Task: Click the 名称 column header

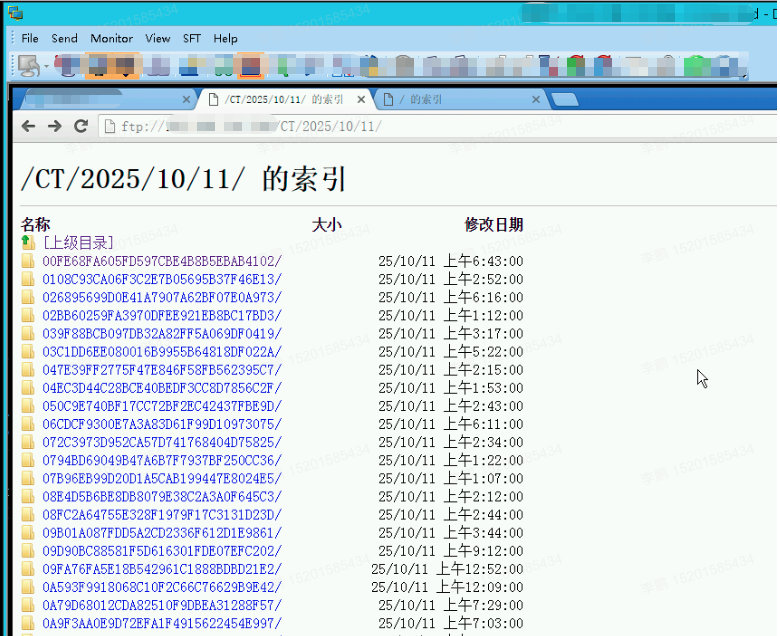Action: coord(35,224)
